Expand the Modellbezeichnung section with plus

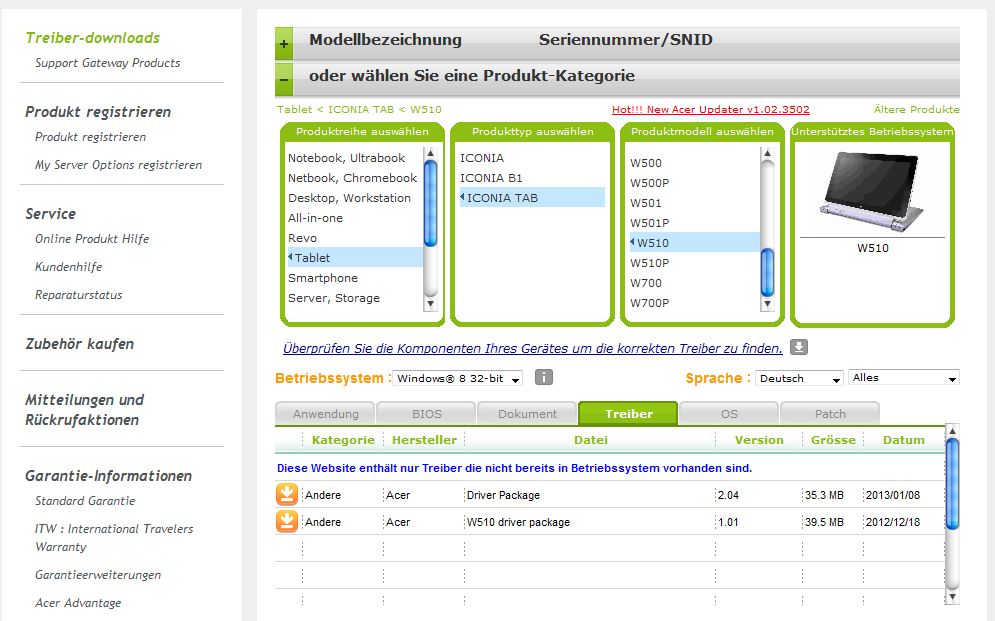coord(284,44)
